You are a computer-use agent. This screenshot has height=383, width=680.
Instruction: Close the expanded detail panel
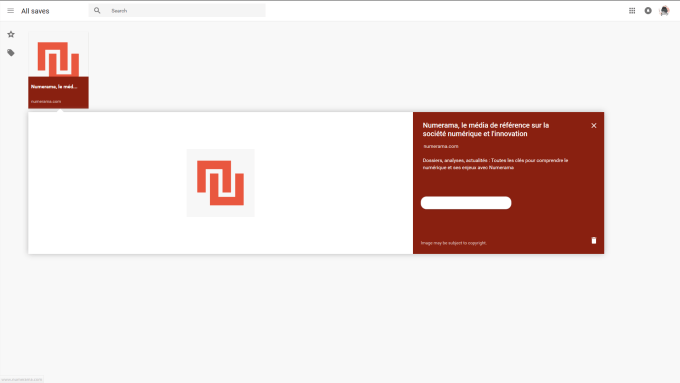click(x=594, y=125)
